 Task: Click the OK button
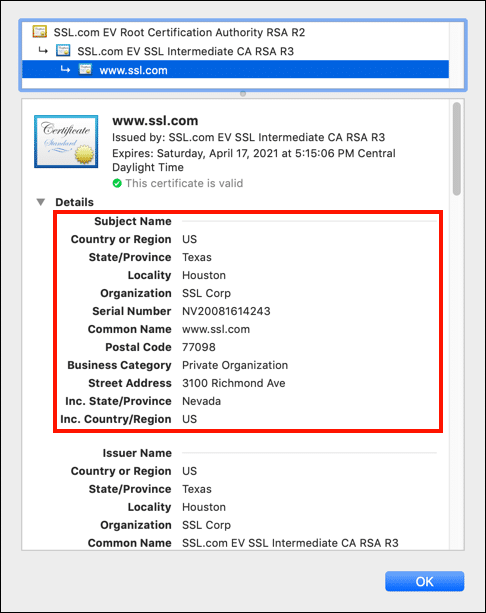pos(425,581)
